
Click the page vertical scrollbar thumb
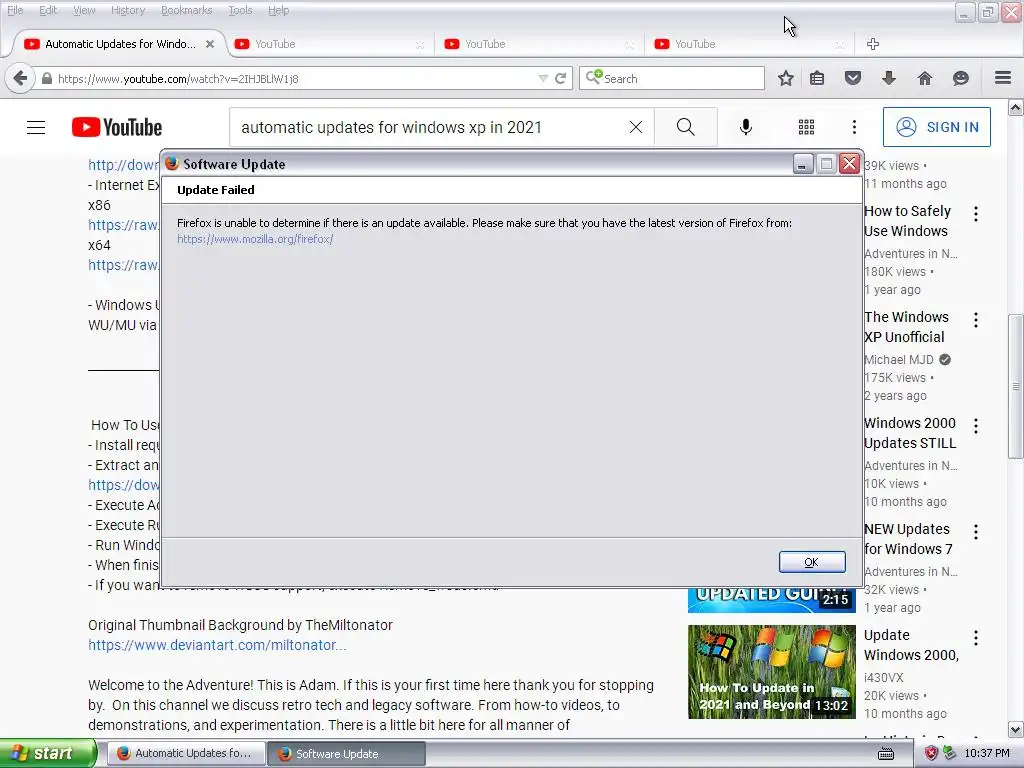click(x=1016, y=385)
